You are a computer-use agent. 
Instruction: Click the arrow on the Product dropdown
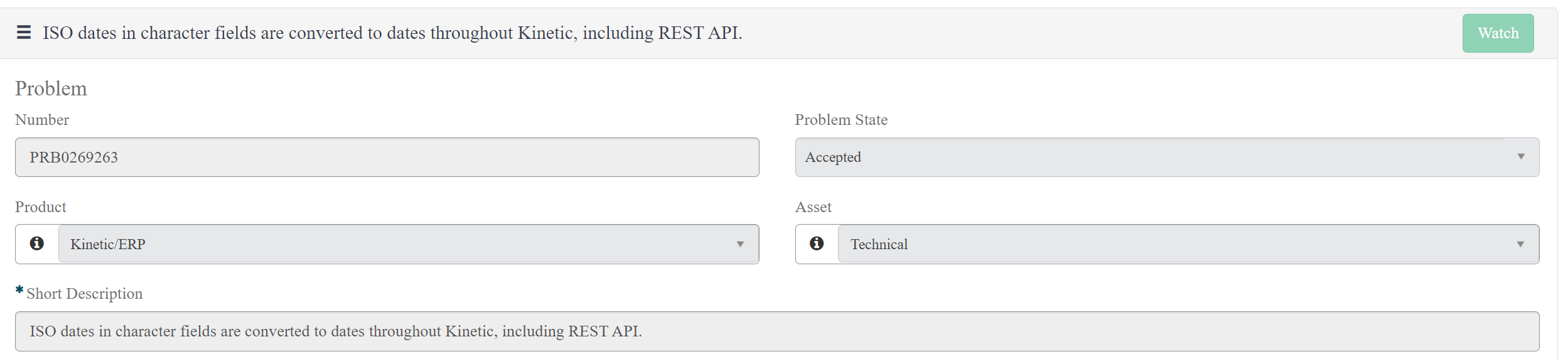(740, 244)
